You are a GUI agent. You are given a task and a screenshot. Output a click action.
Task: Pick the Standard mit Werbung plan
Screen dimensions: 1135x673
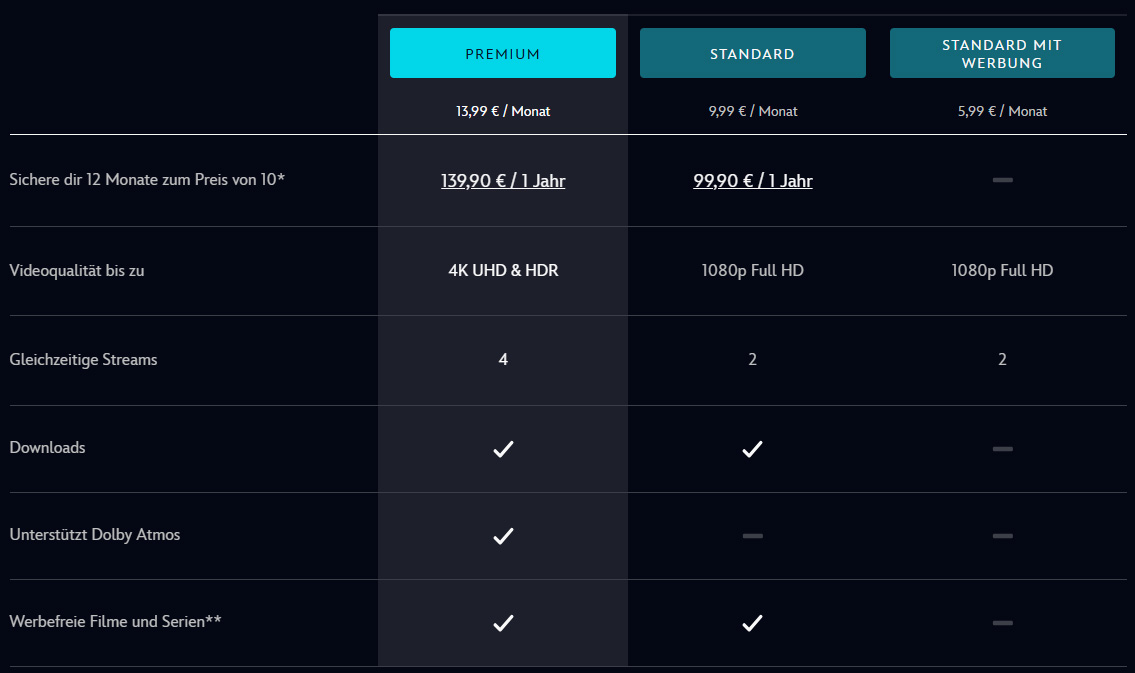pyautogui.click(x=1002, y=54)
